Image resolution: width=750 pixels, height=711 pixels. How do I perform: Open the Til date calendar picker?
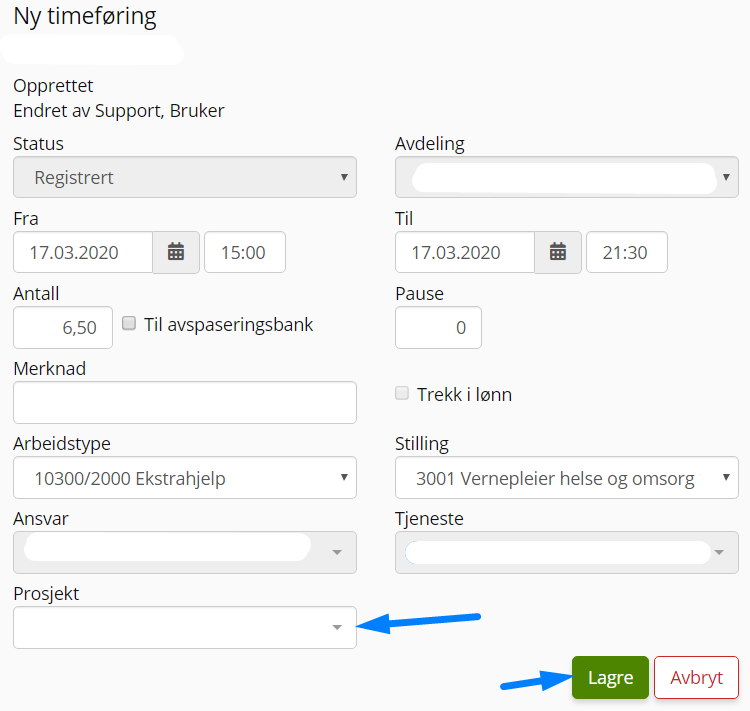(558, 252)
